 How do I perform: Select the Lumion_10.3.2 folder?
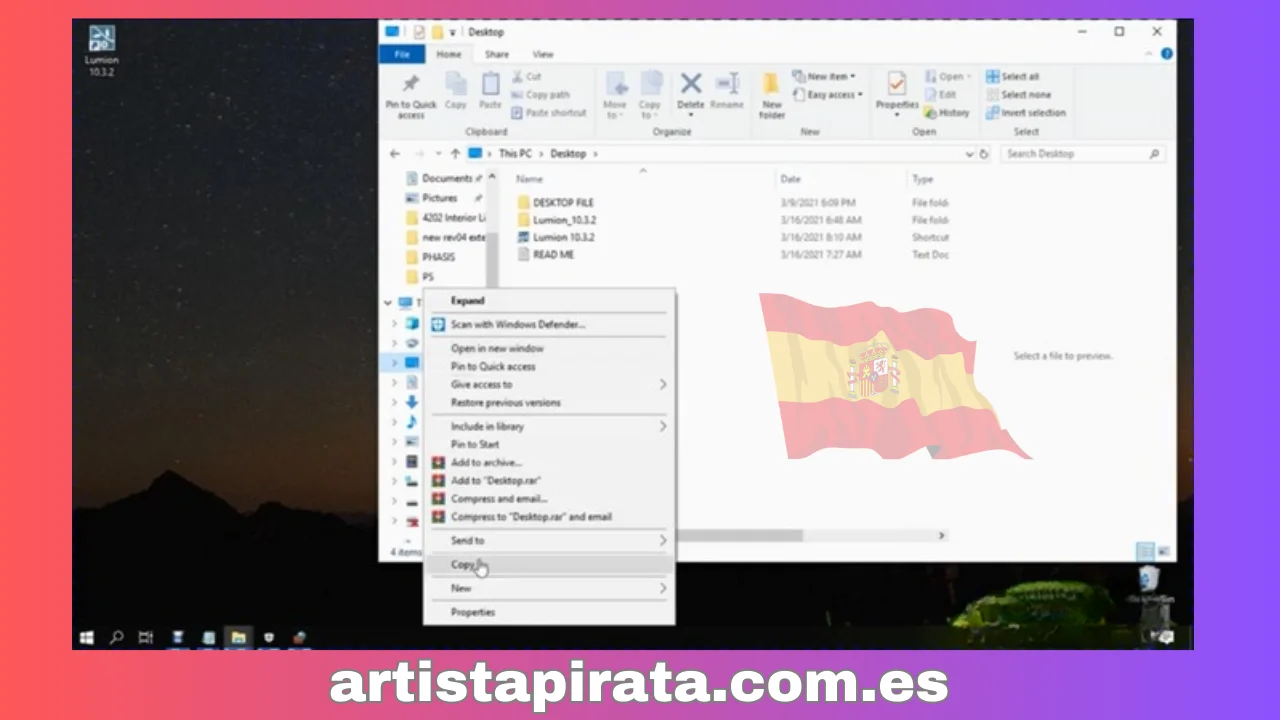click(x=557, y=220)
